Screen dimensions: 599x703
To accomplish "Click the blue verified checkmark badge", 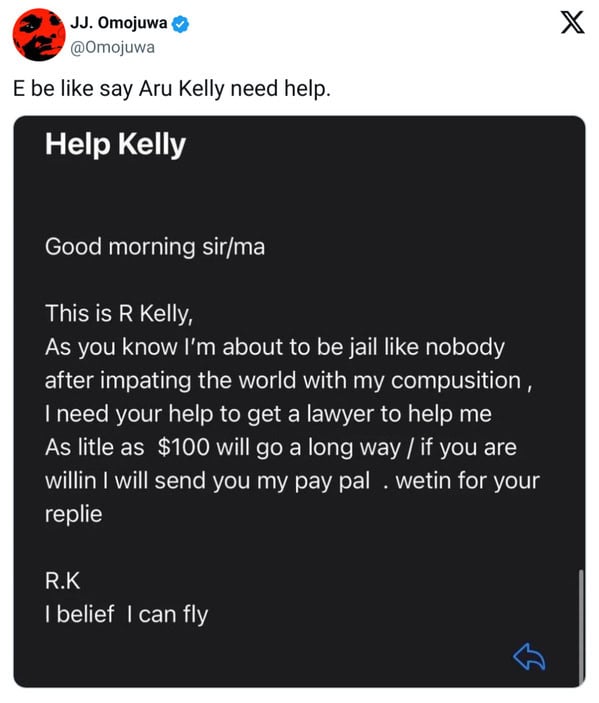I will [x=180, y=24].
